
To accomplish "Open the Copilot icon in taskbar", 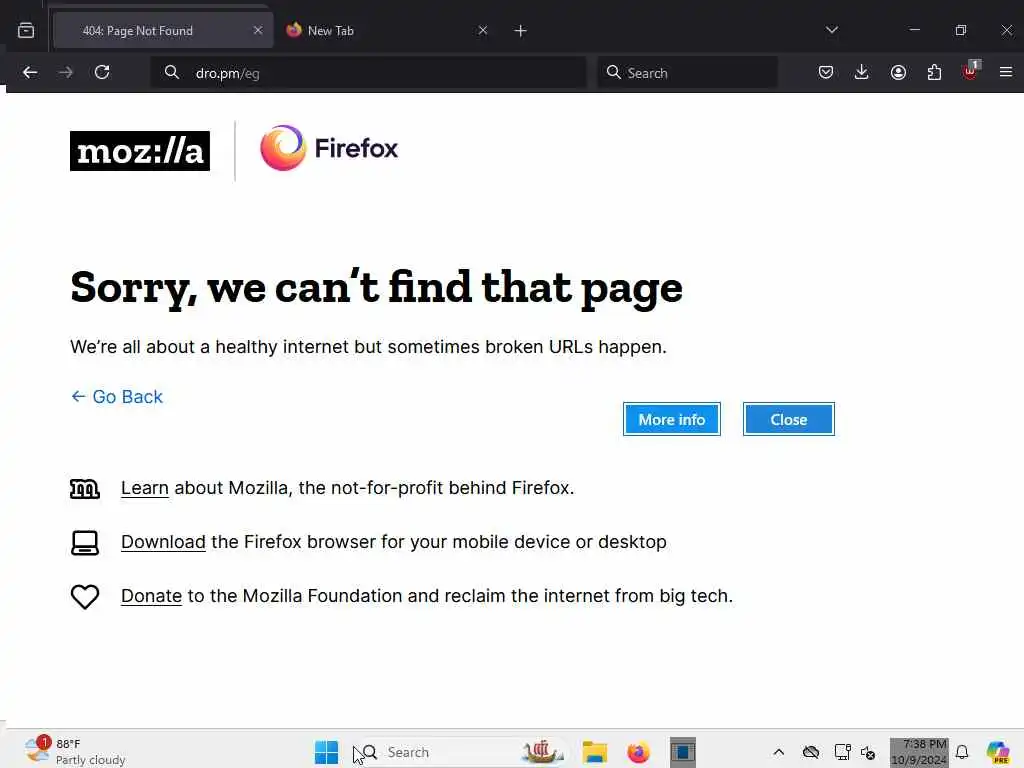I will [998, 752].
